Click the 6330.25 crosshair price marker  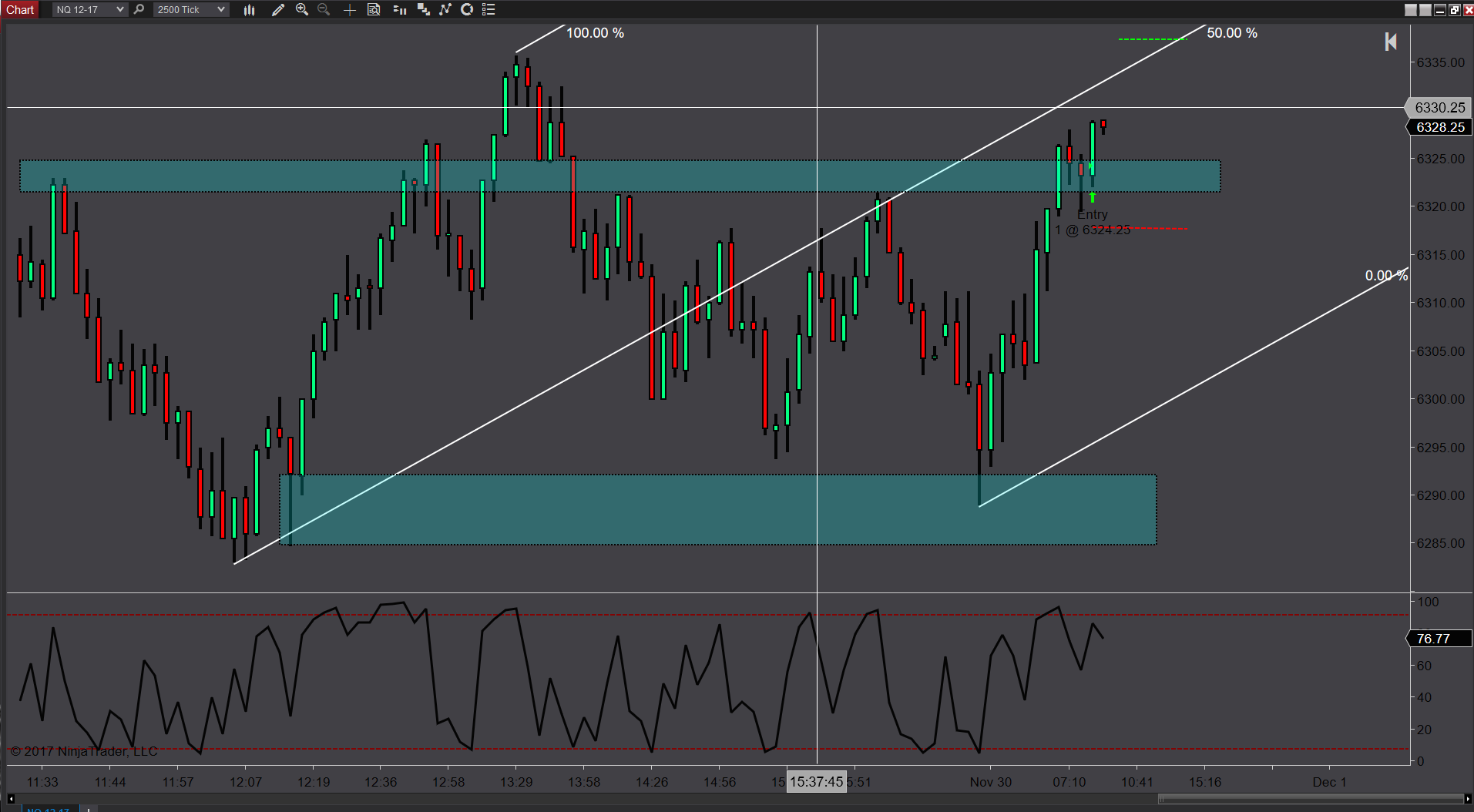[1439, 108]
